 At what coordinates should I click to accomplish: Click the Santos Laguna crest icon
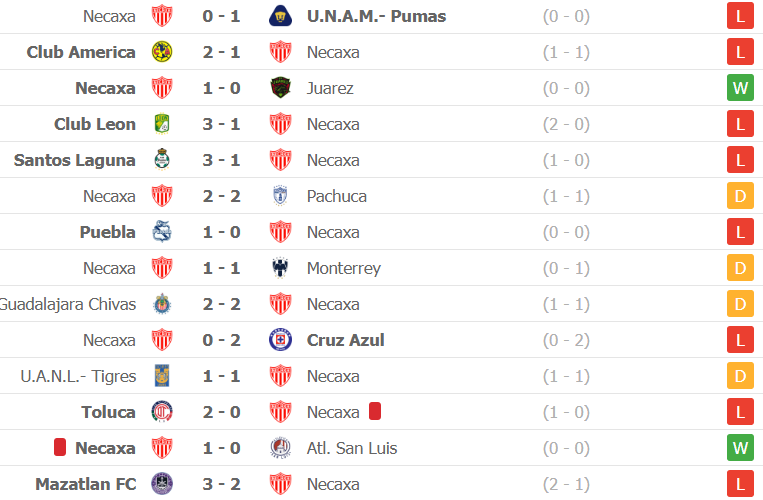pyautogui.click(x=162, y=160)
